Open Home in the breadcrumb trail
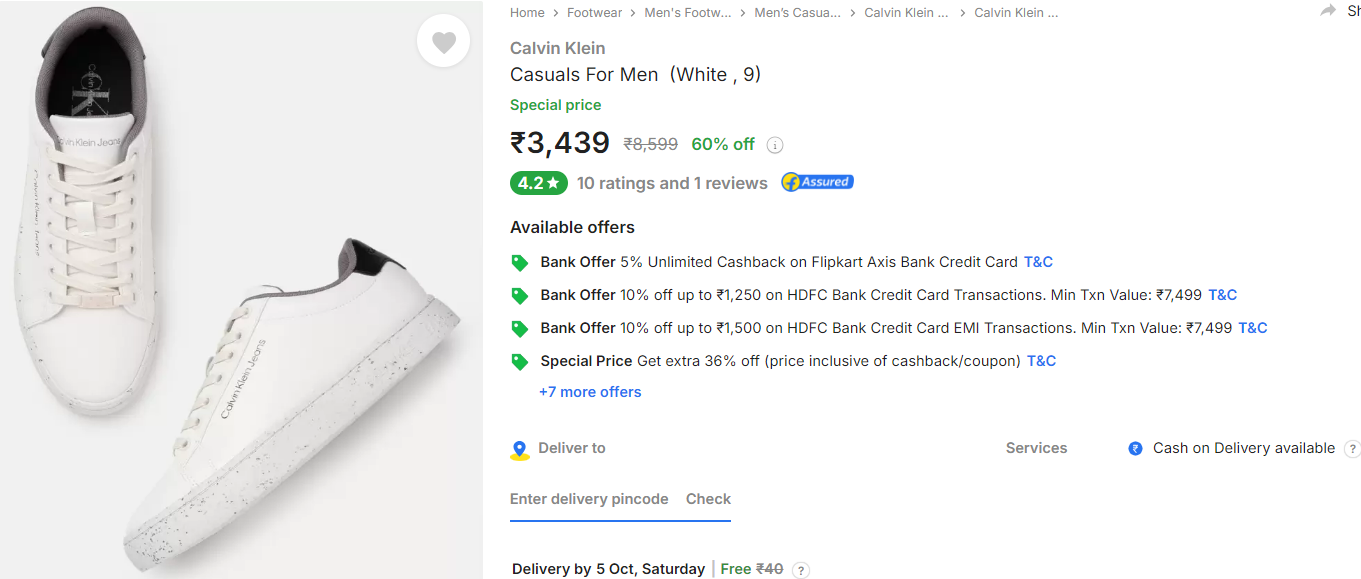Image resolution: width=1361 pixels, height=579 pixels. point(527,13)
